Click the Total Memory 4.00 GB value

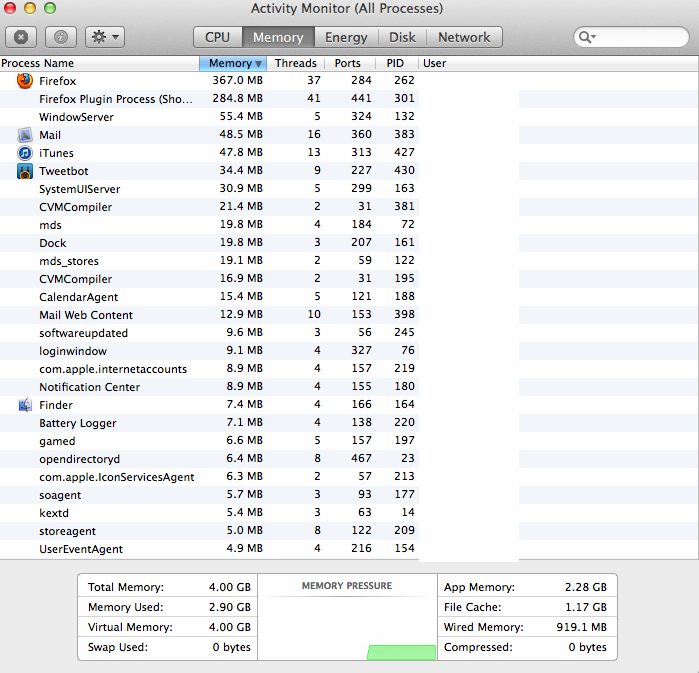(x=230, y=587)
